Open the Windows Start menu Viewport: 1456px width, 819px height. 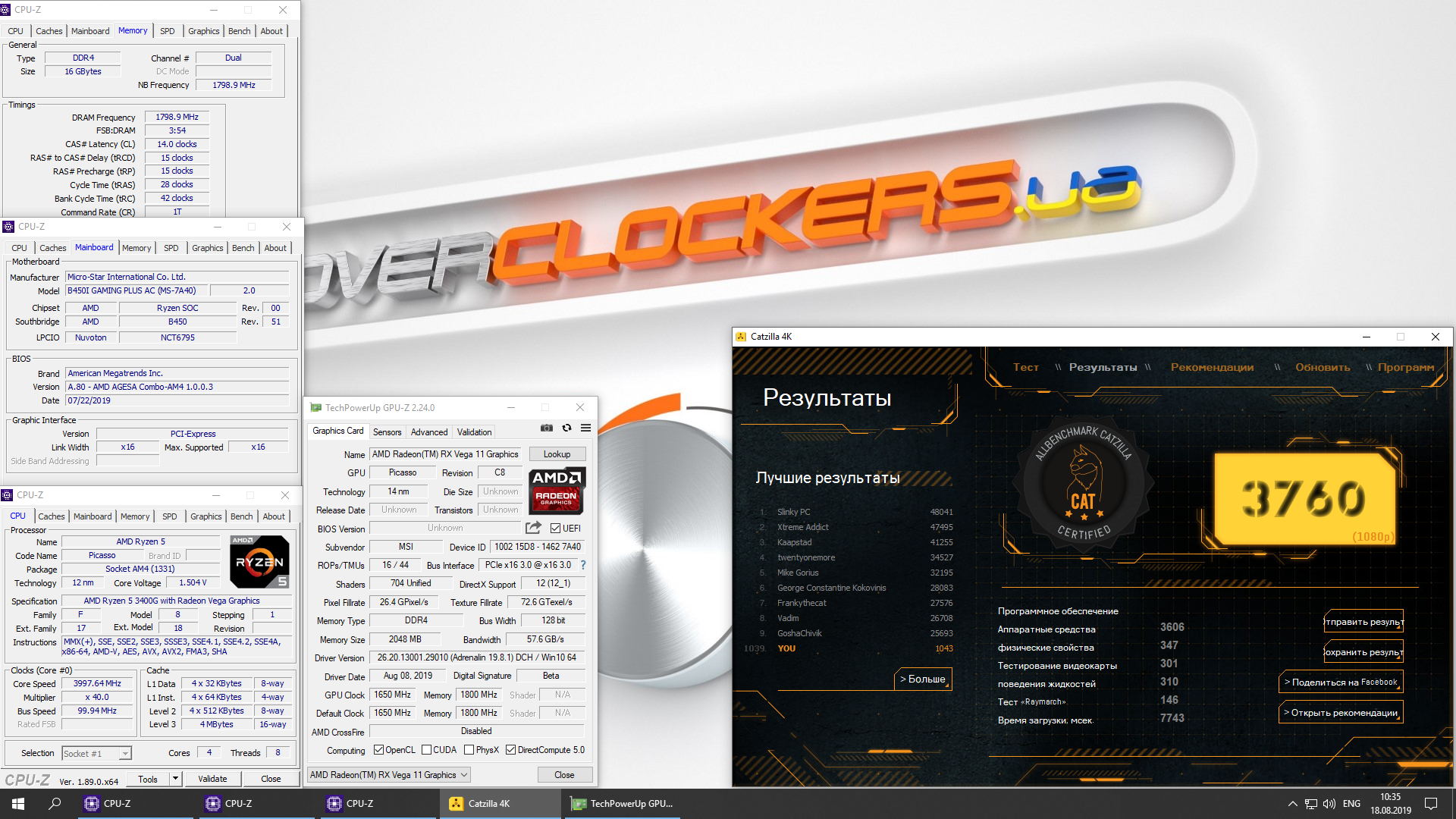(x=18, y=804)
